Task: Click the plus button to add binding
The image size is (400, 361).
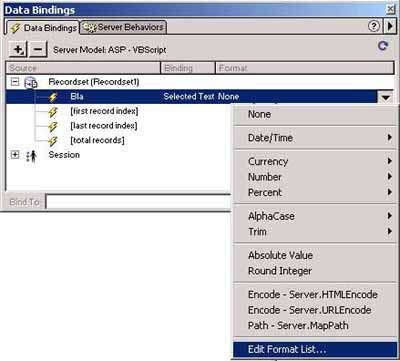Action: (18, 50)
